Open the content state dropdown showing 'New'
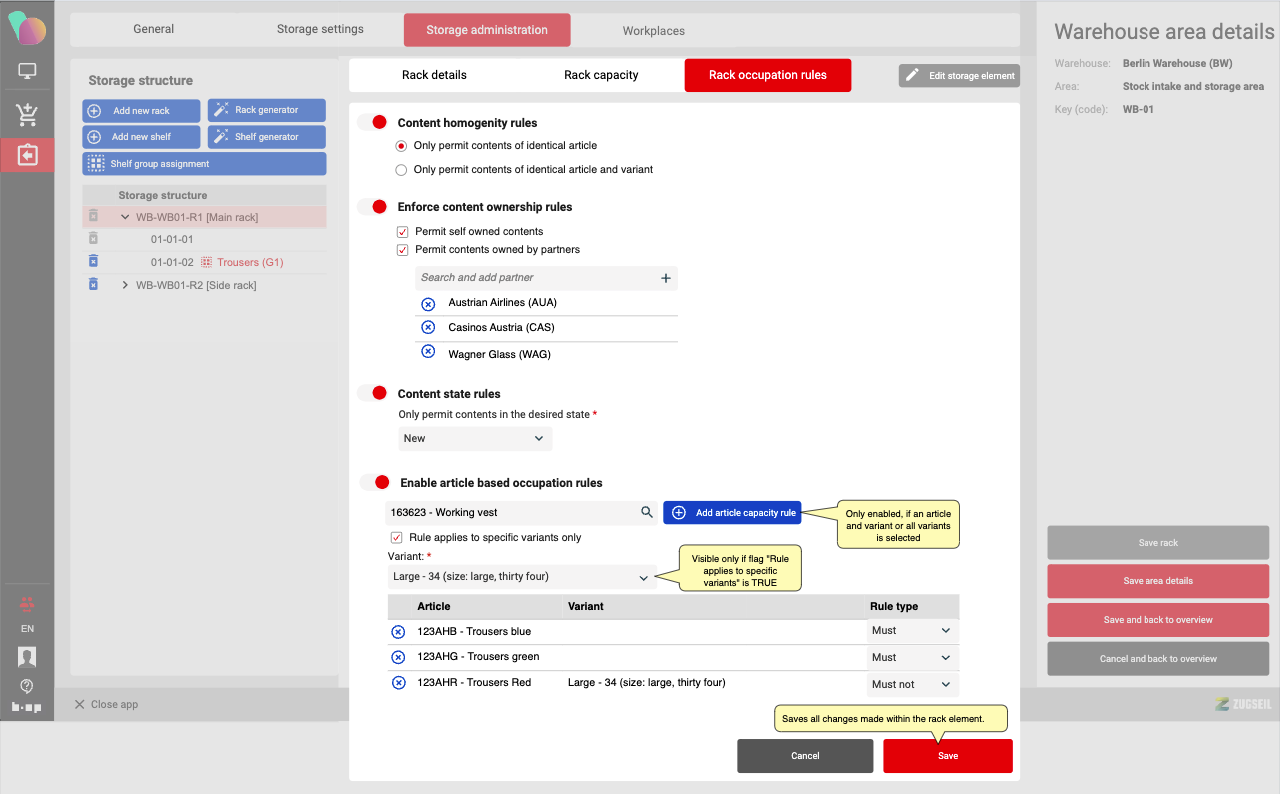 tap(474, 439)
